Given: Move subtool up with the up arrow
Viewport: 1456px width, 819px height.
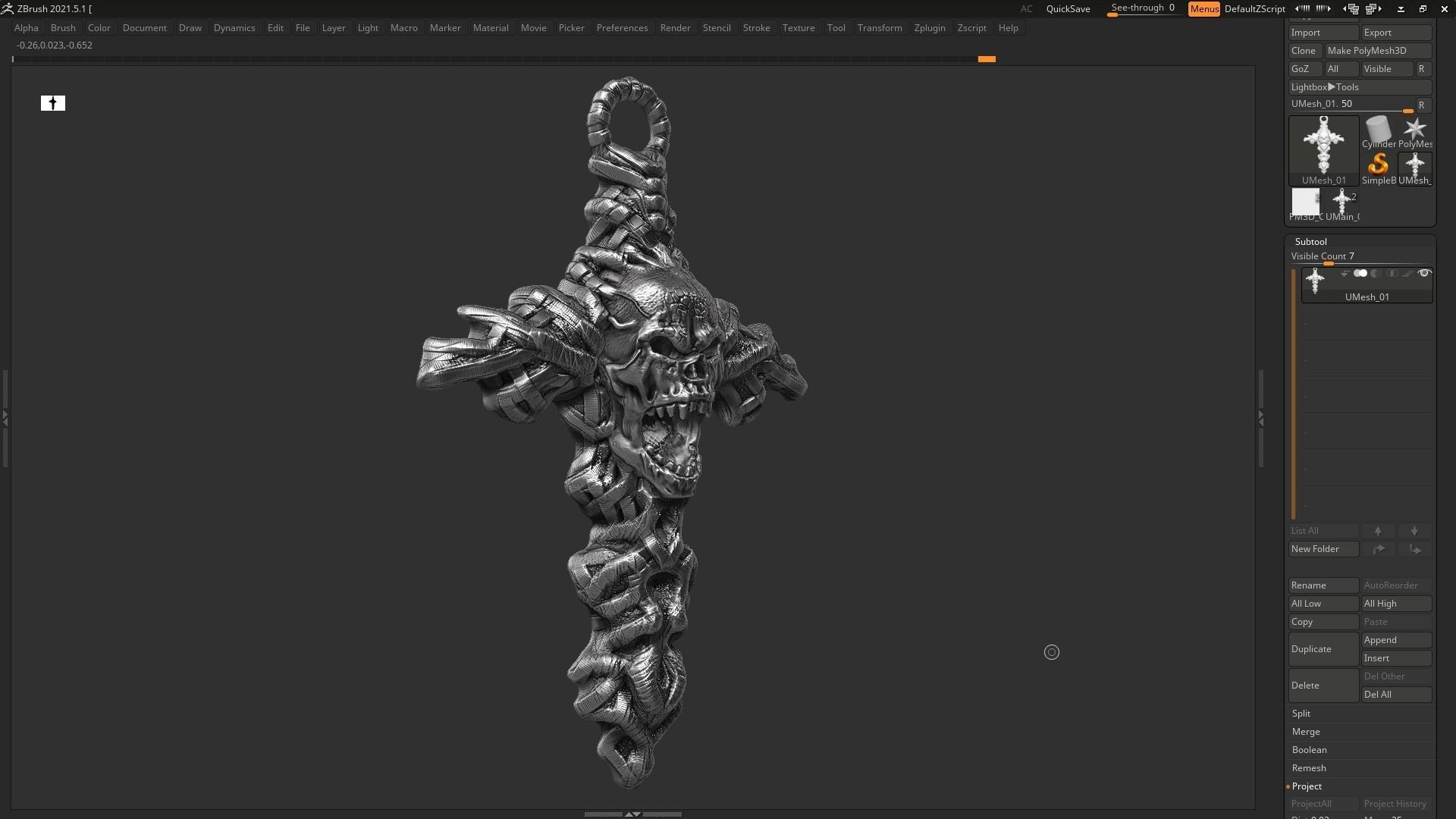Looking at the screenshot, I should click(x=1378, y=531).
